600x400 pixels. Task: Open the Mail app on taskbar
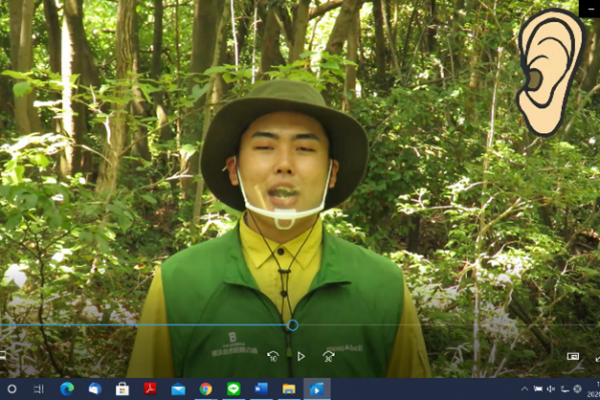(x=178, y=388)
